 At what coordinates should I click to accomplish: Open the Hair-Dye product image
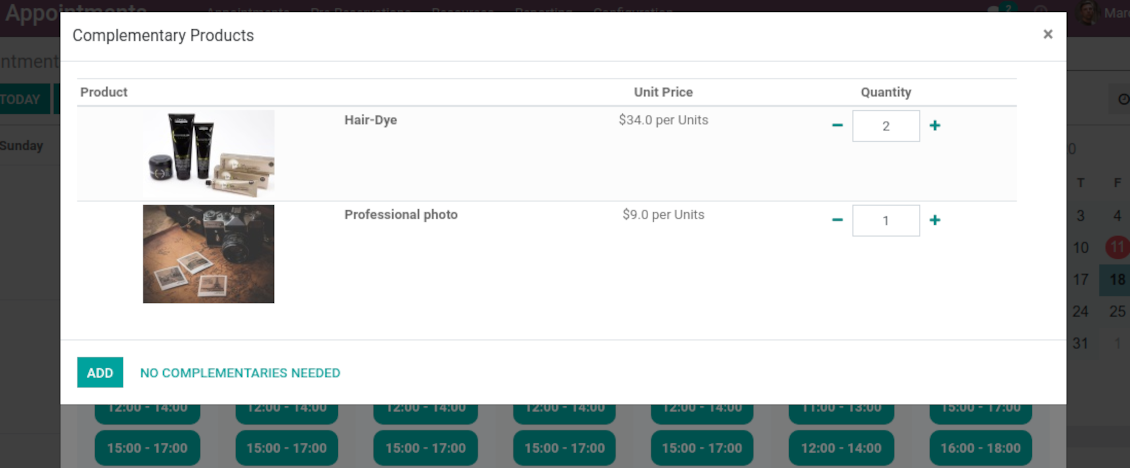[208, 153]
